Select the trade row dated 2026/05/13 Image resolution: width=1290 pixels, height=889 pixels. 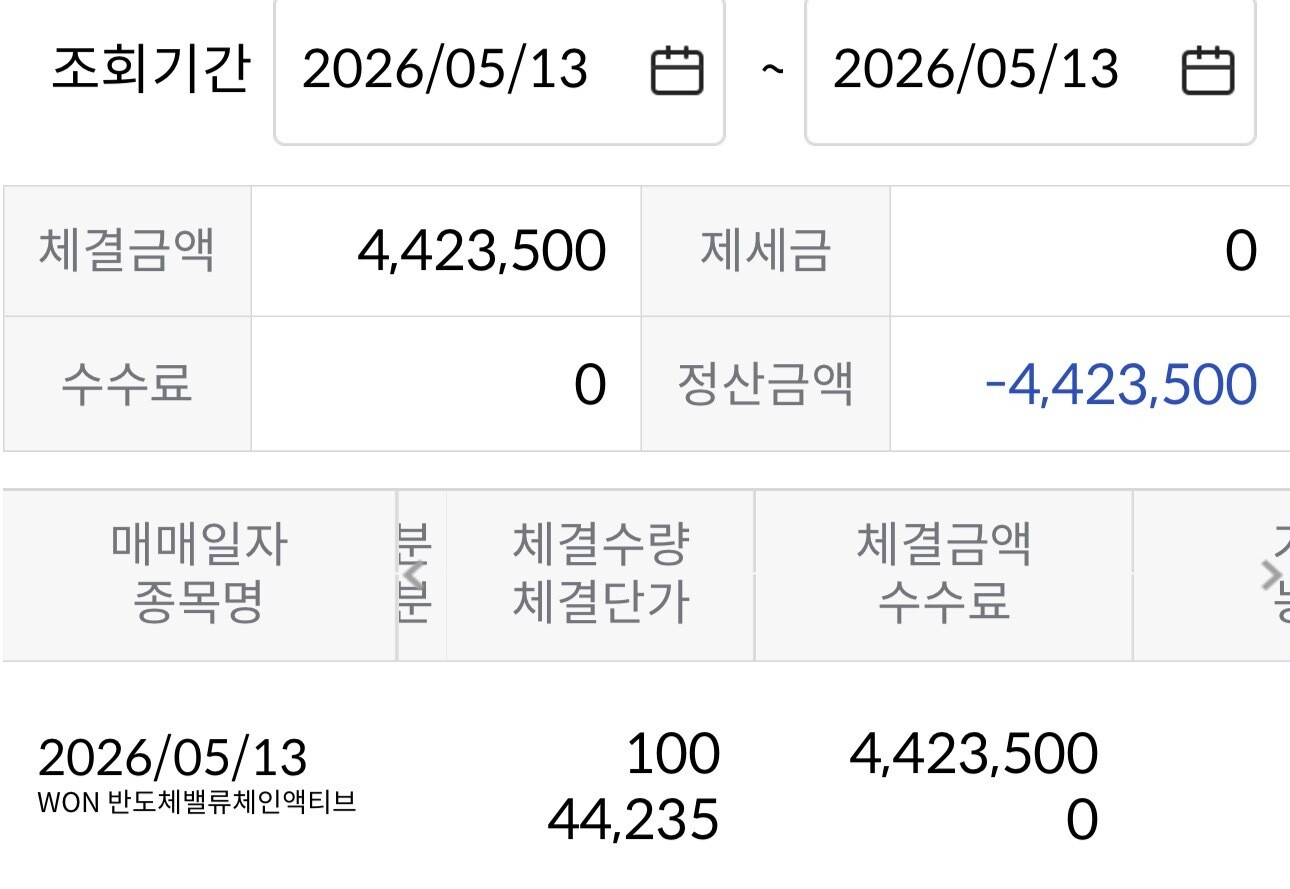[645, 786]
